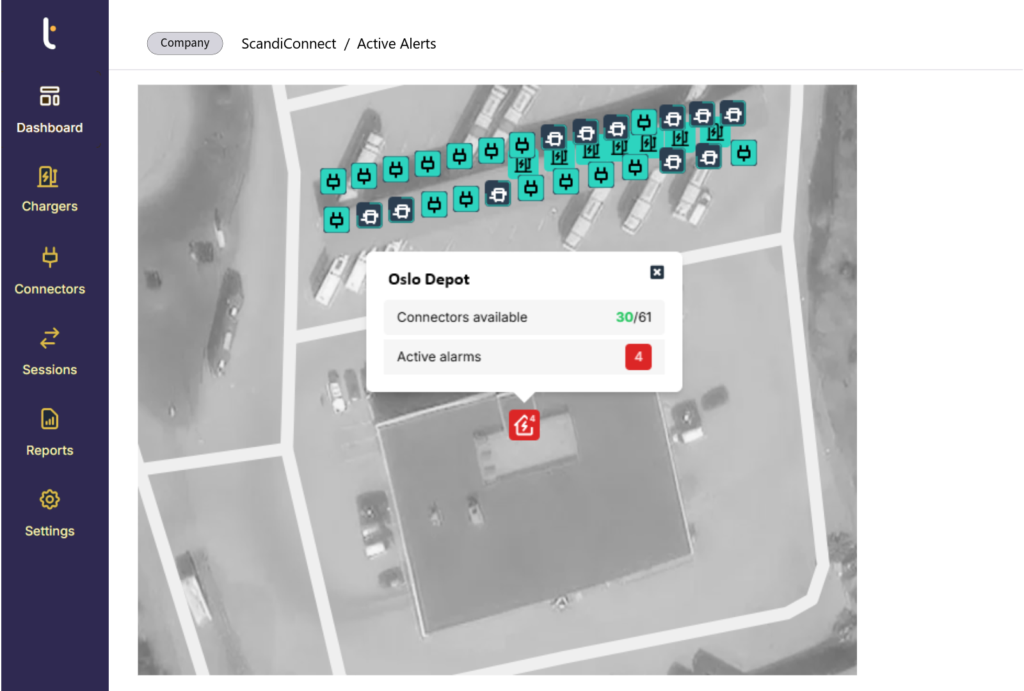The height and width of the screenshot is (691, 1024).
Task: Select the connector marker directly above the popup pointer
Action: 531,188
